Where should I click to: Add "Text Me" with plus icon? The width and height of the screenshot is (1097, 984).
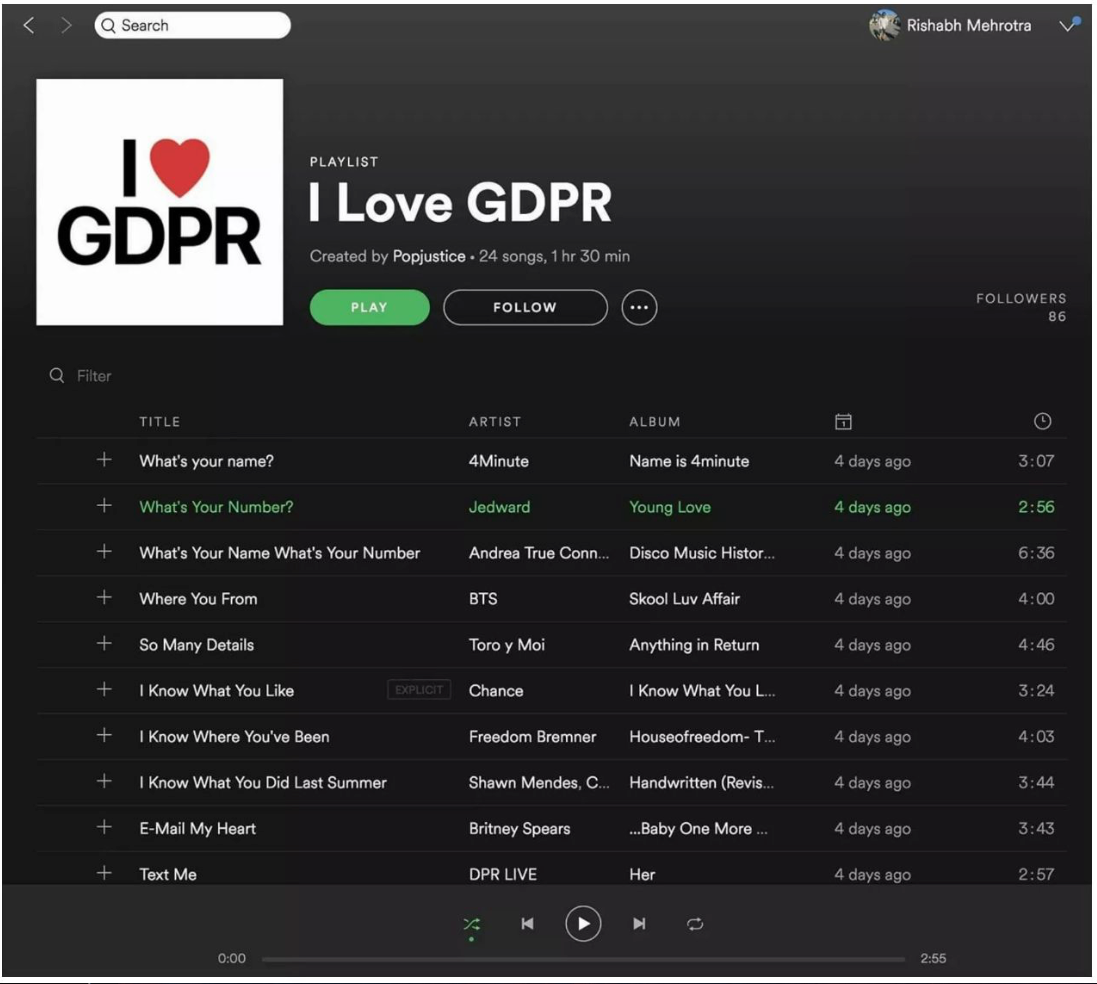pos(104,873)
